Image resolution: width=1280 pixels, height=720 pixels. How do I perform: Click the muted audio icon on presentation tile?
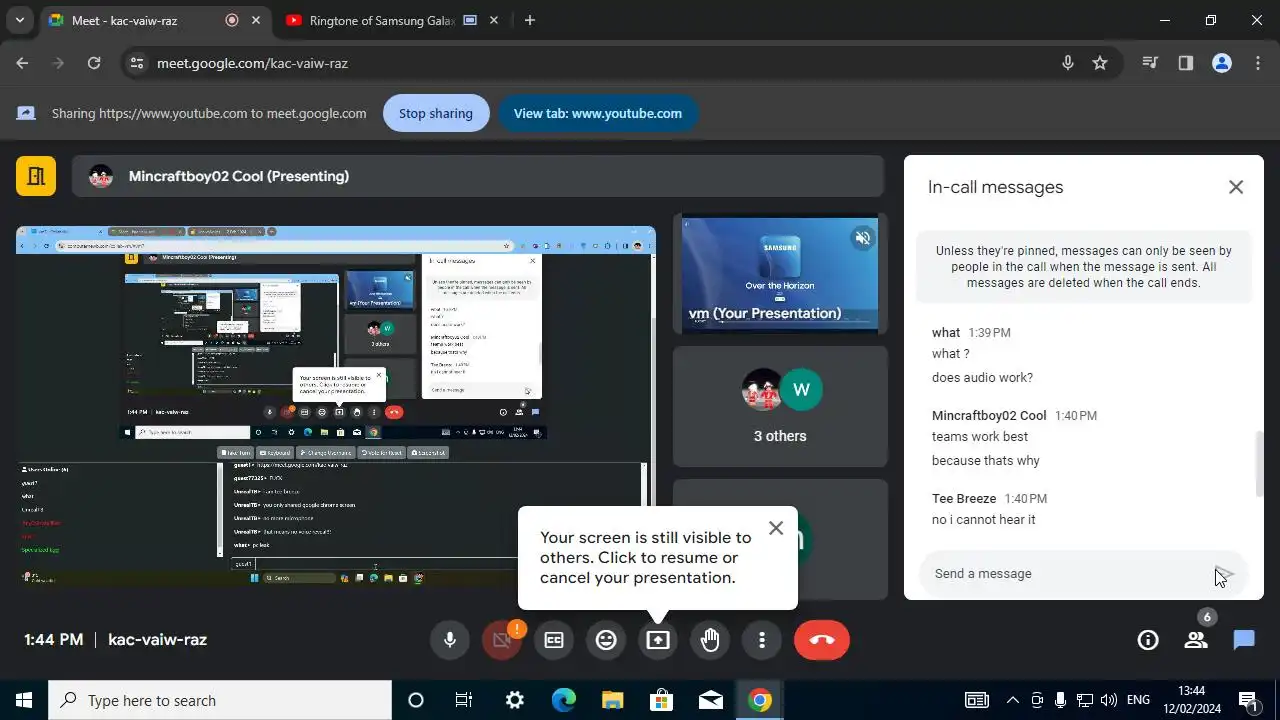(x=862, y=238)
